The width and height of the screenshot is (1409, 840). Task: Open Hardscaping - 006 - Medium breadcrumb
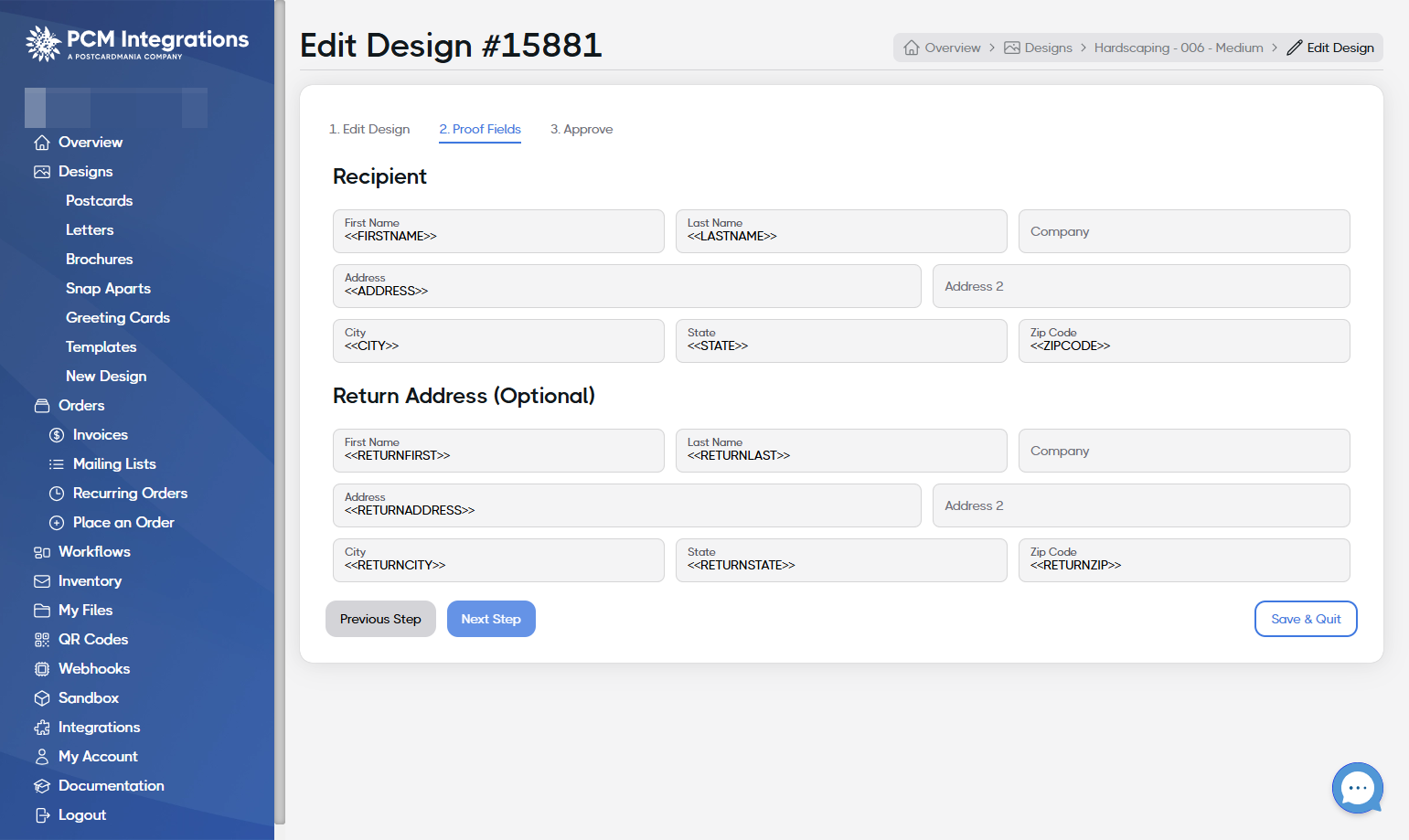click(1179, 48)
